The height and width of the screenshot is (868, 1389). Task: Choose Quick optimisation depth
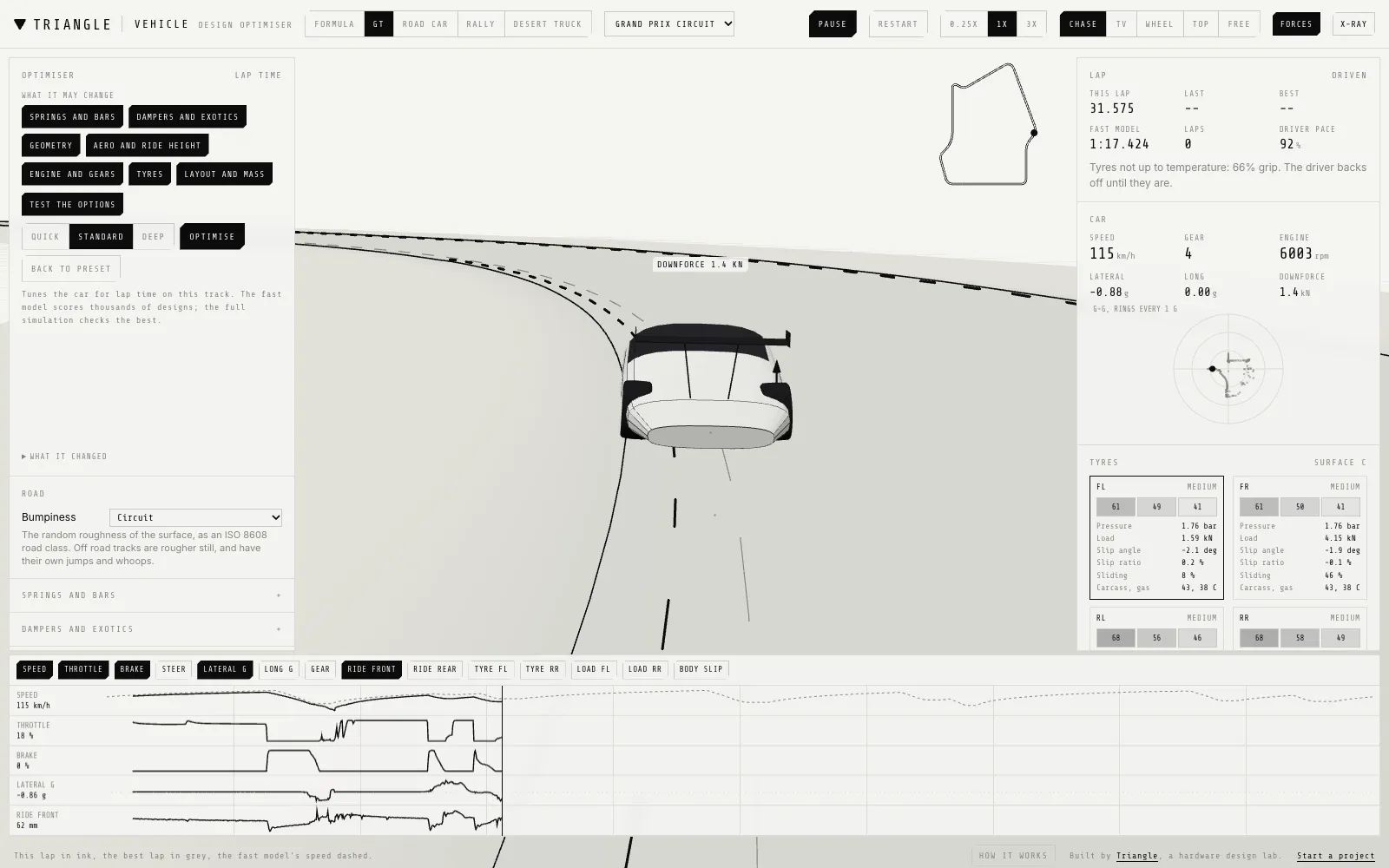45,237
